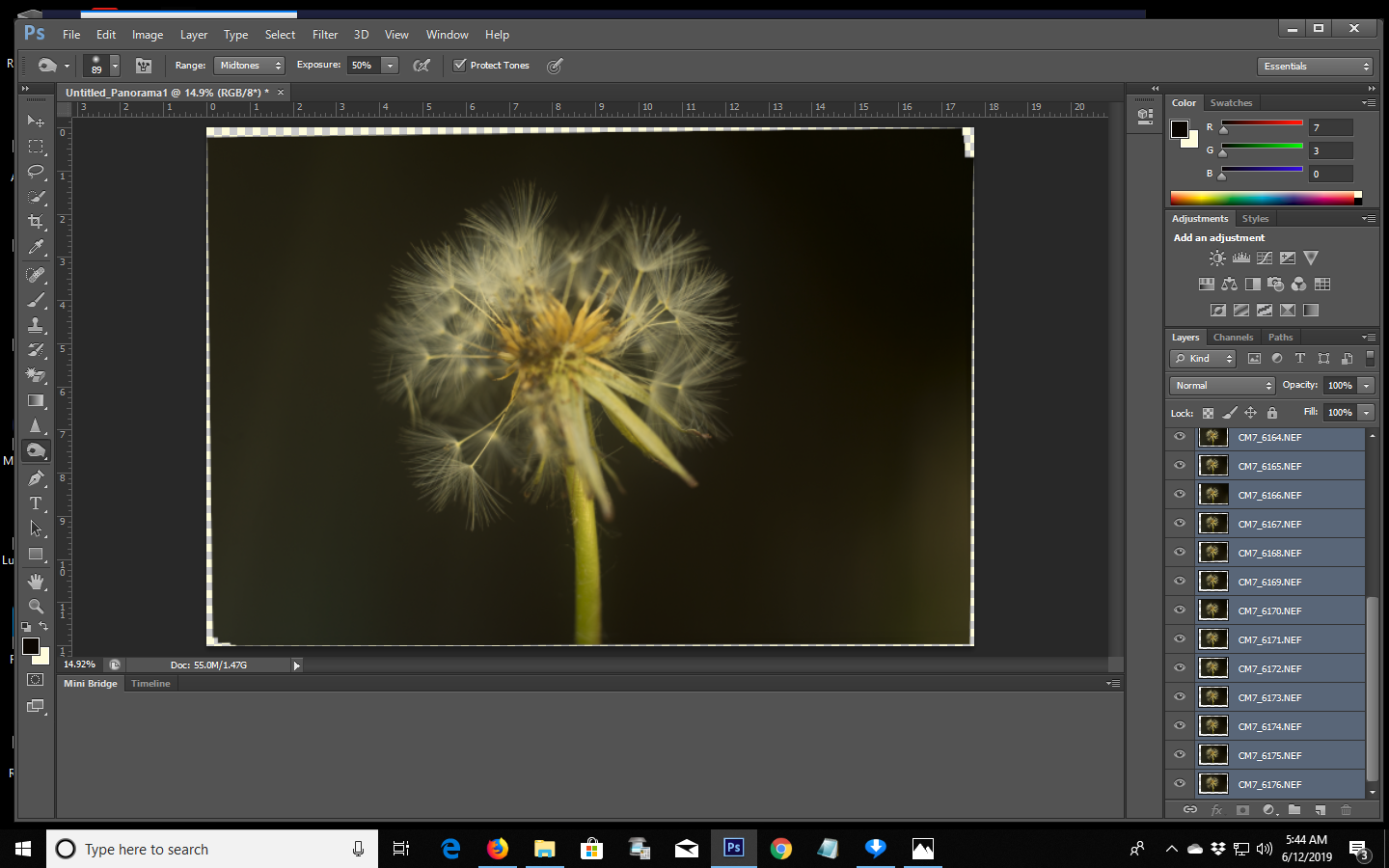Screen dimensions: 1389x868
Task: Select the CM7_6168.NEF layer thumbnail
Action: 1212,552
